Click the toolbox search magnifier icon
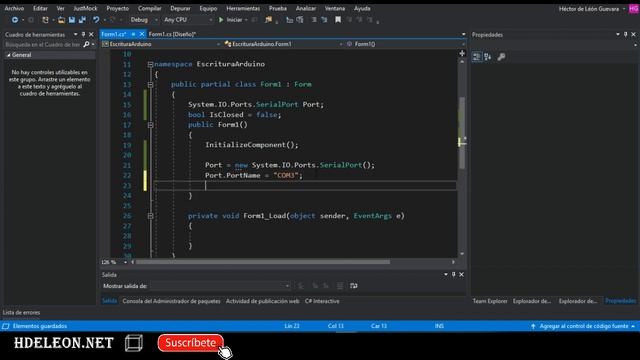 86,44
